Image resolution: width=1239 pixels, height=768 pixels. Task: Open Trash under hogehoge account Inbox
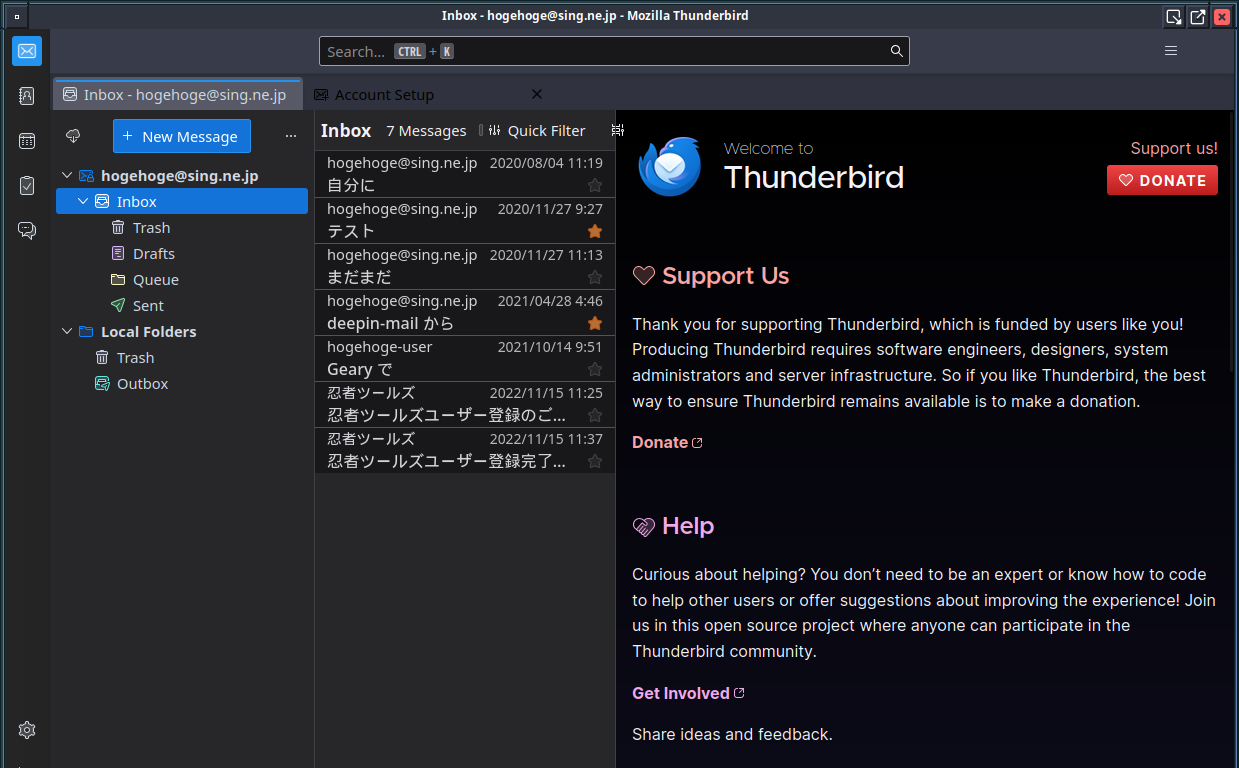[x=182, y=227]
